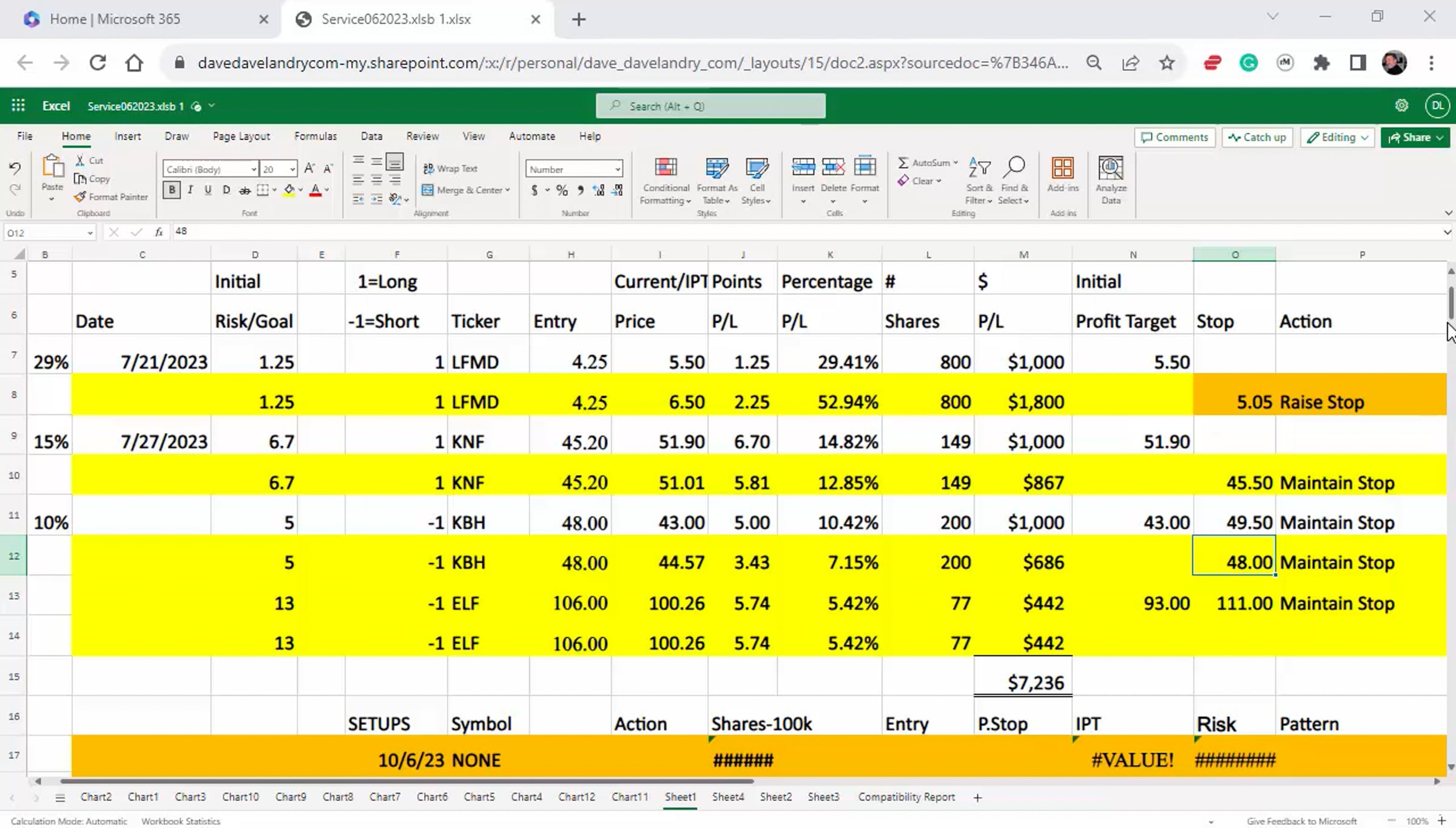Click the accounting dollar format icon
Viewport: 1456px width, 828px height.
click(x=534, y=190)
